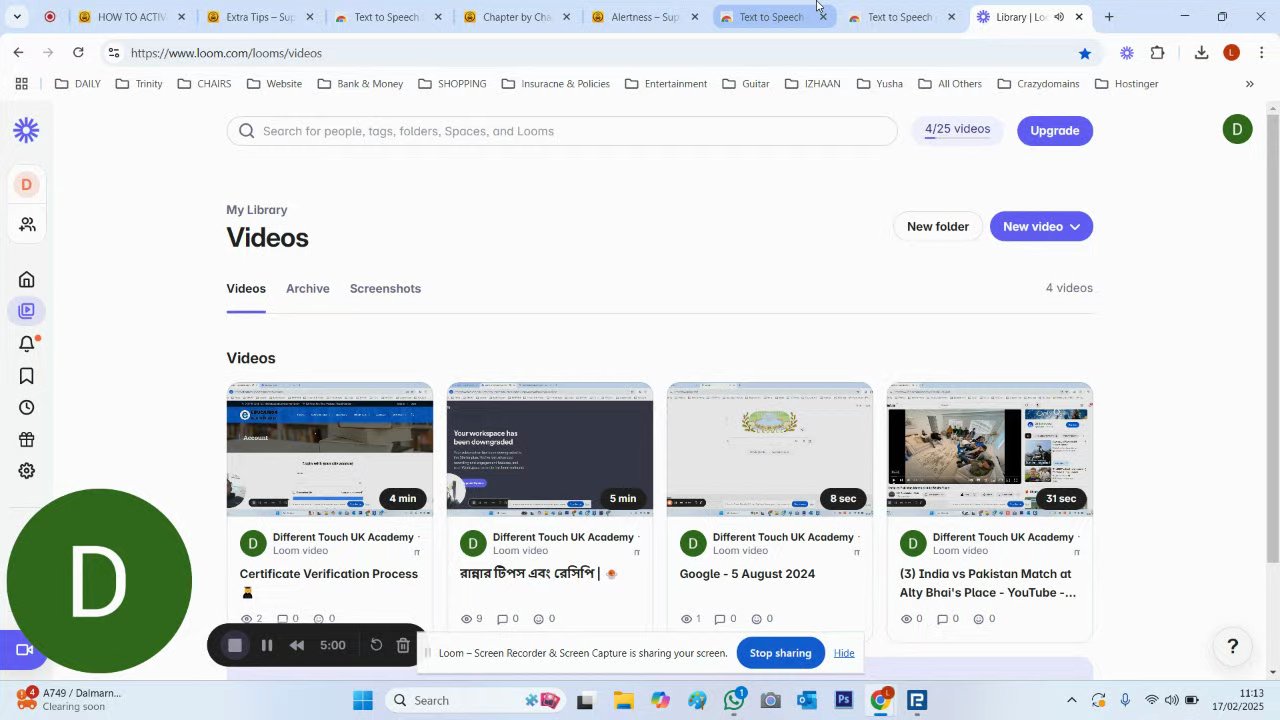
Task: Open Entertainment bookmarks folder
Action: [666, 84]
